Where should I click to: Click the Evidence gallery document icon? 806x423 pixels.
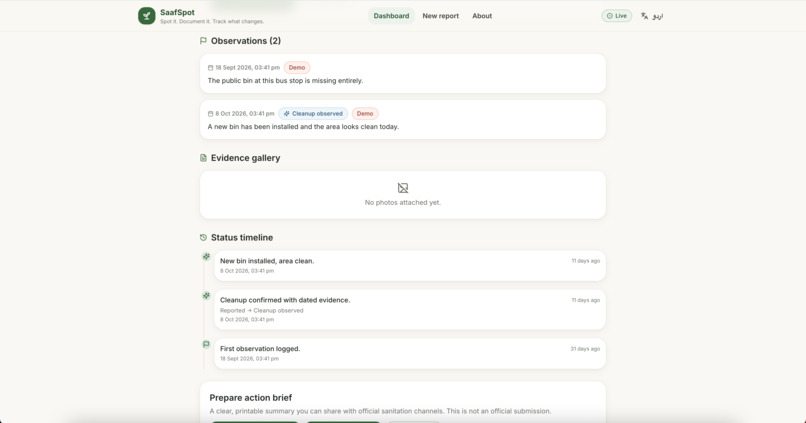coord(203,158)
